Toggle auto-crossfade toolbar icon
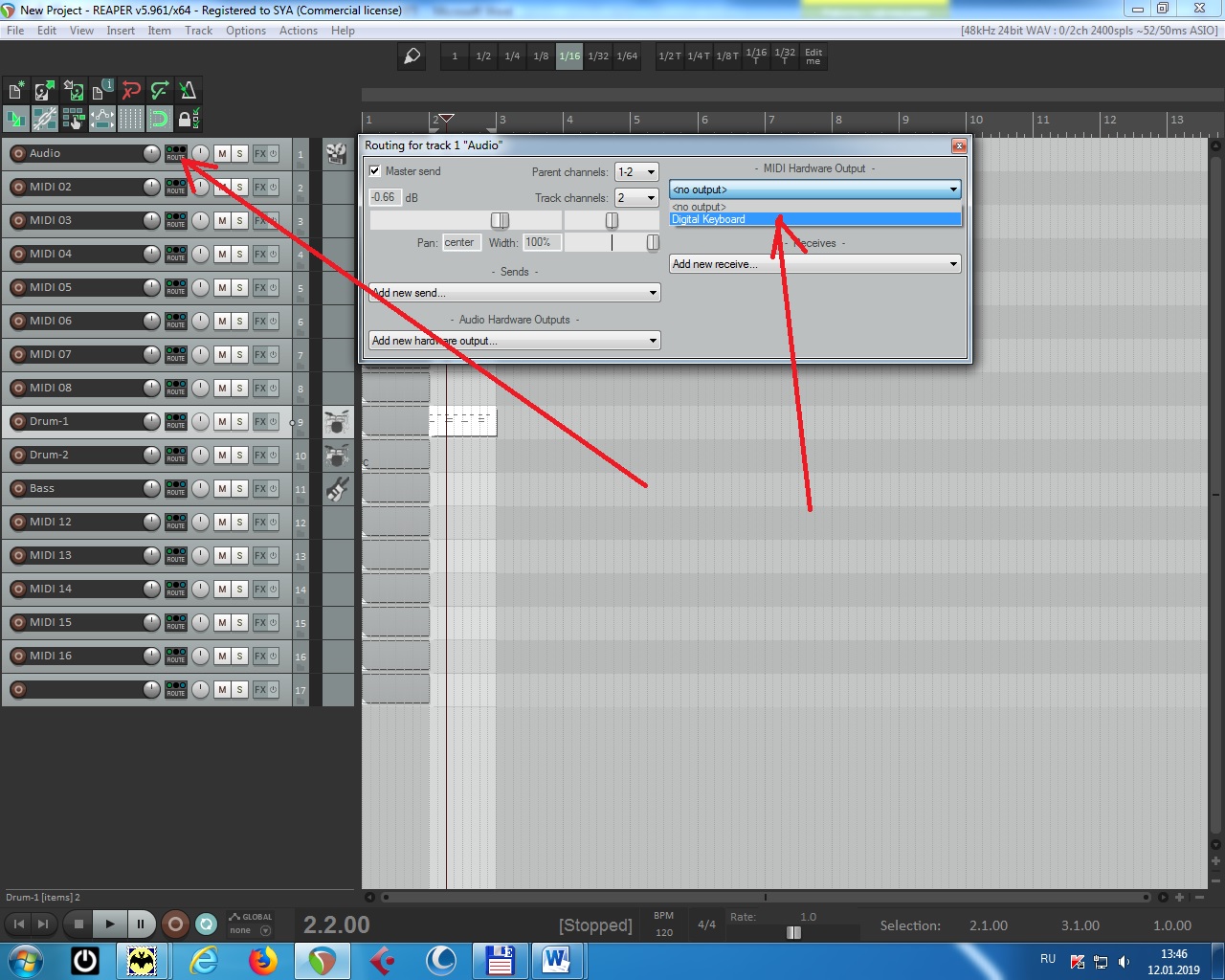Image resolution: width=1225 pixels, height=980 pixels. click(16, 120)
